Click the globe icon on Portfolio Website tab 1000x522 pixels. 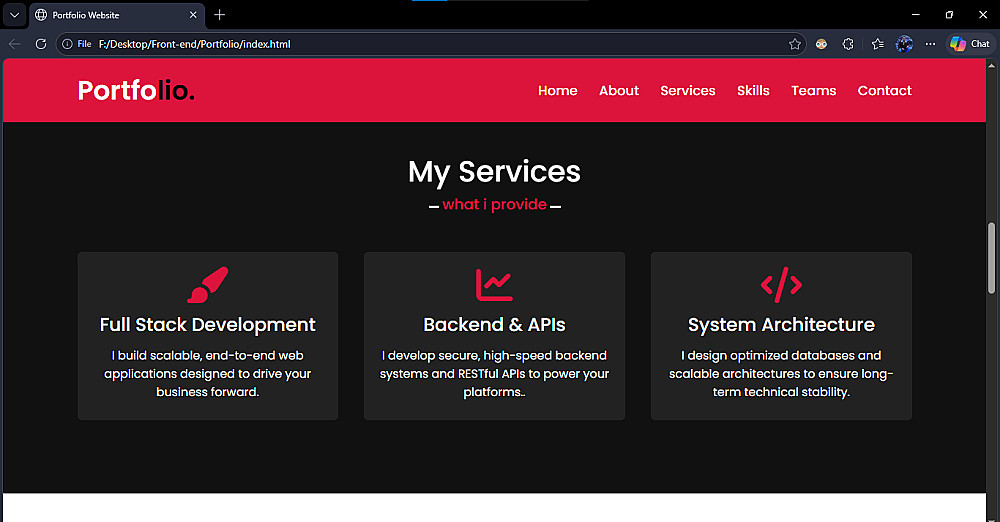tap(41, 15)
